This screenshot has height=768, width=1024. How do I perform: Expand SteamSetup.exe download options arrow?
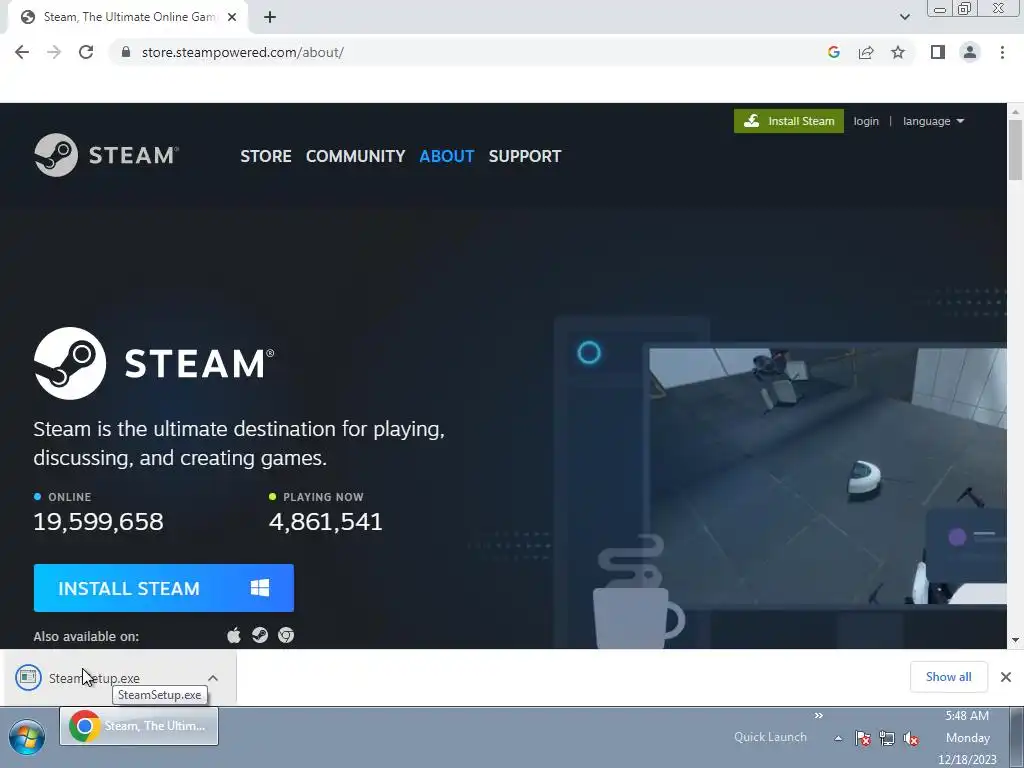click(x=213, y=678)
